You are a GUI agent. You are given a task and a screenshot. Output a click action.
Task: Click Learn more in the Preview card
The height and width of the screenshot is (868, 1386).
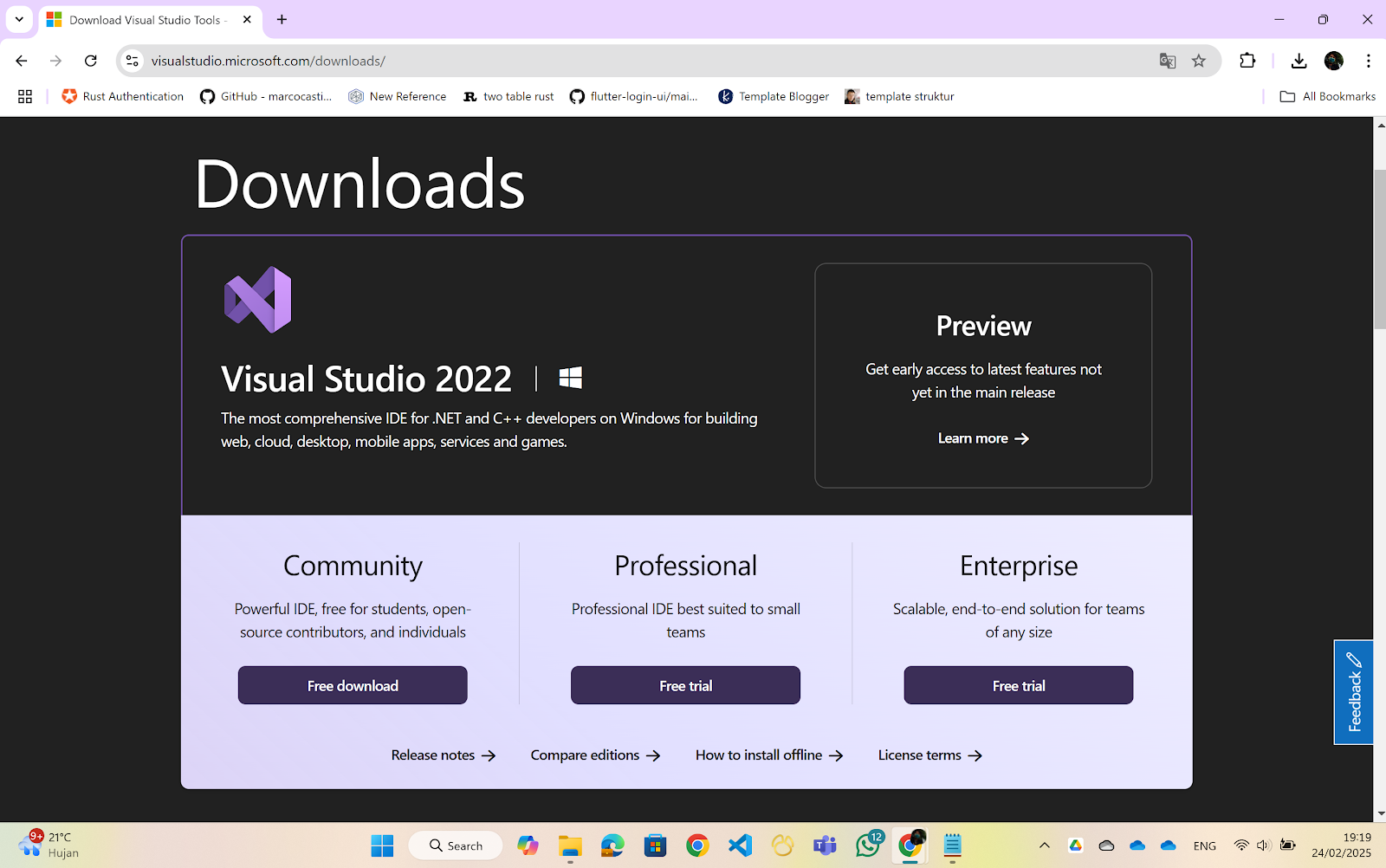coord(983,438)
